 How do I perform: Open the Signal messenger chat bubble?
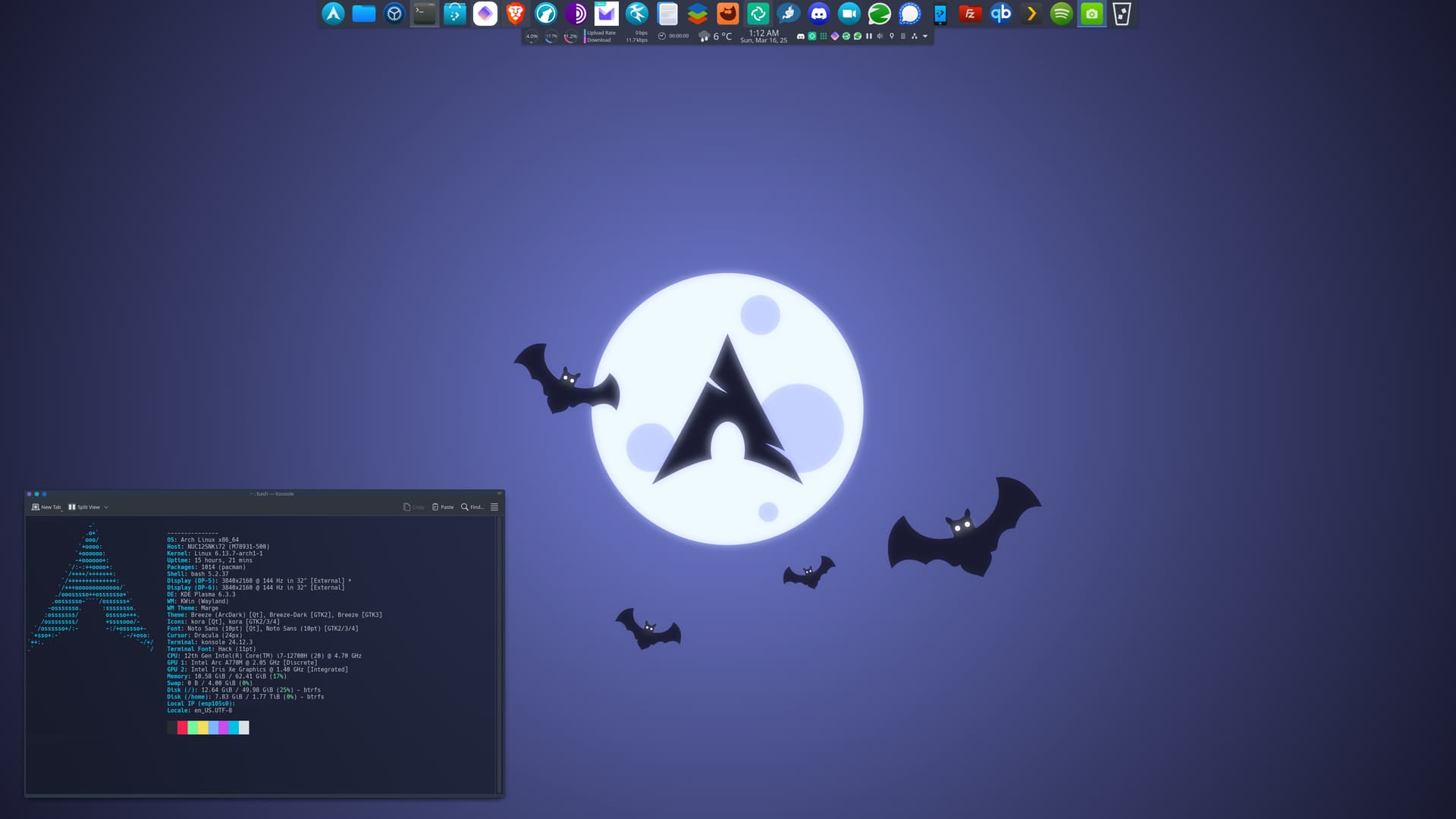(910, 14)
